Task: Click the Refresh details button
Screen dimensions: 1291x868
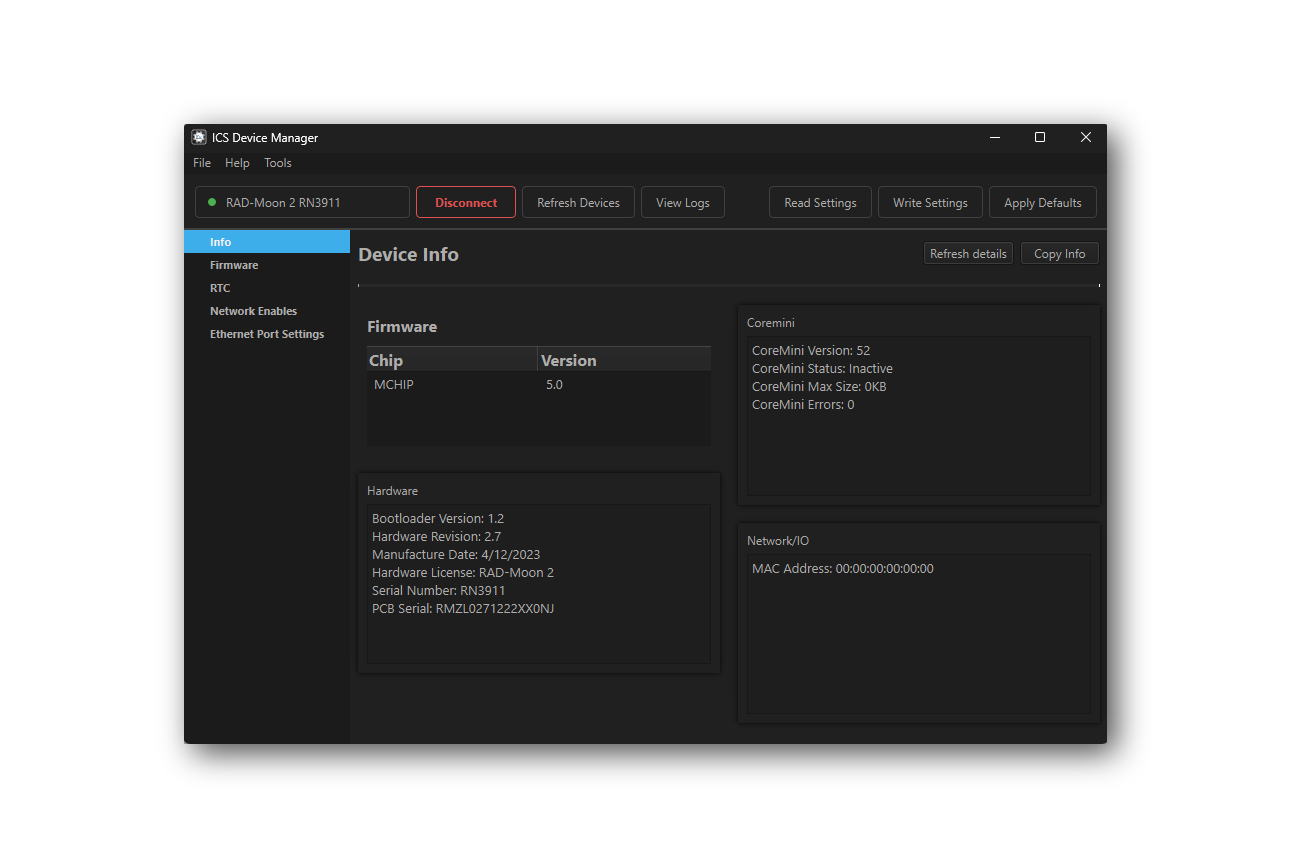Action: 968,254
